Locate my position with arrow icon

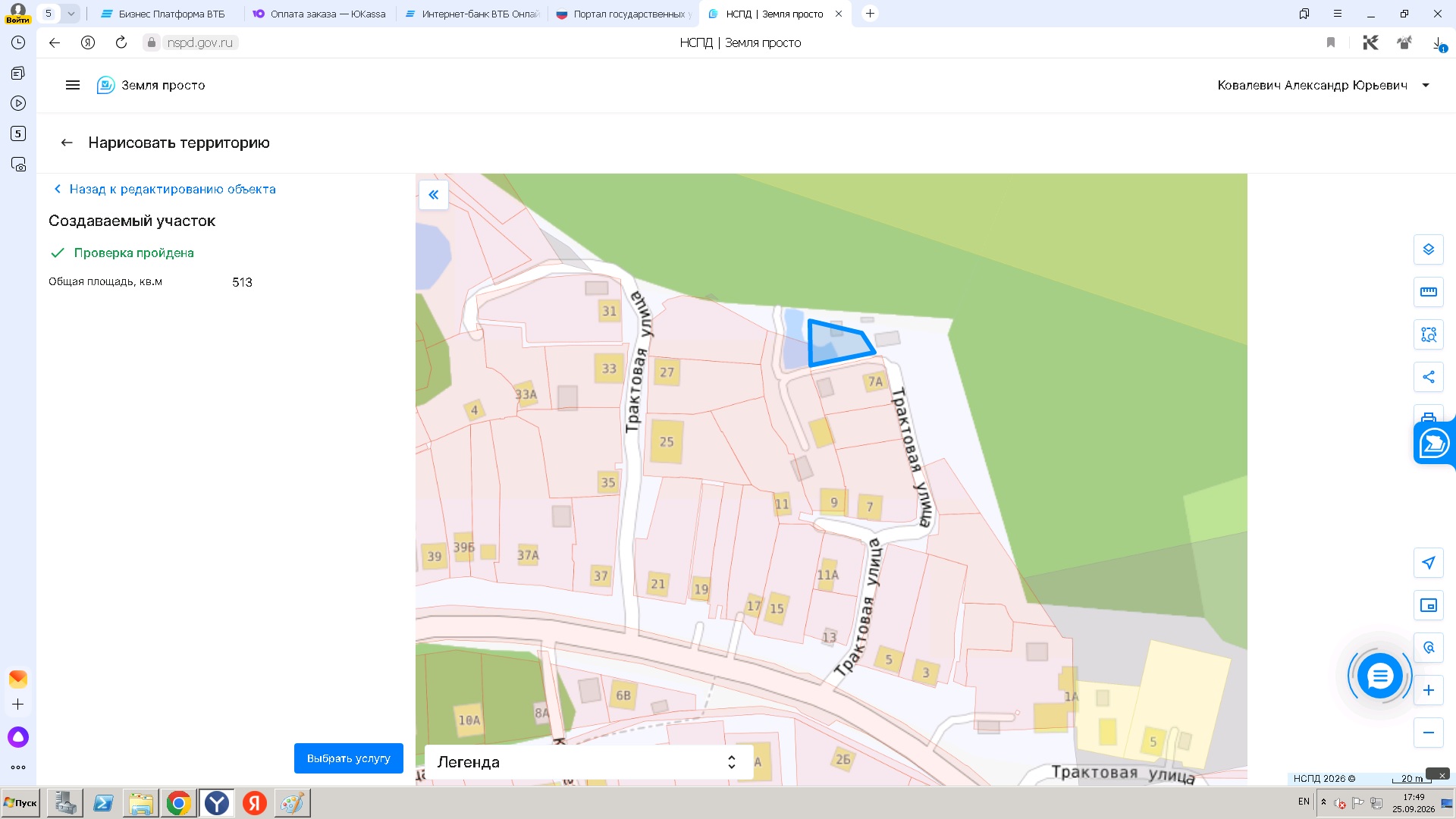pos(1428,563)
